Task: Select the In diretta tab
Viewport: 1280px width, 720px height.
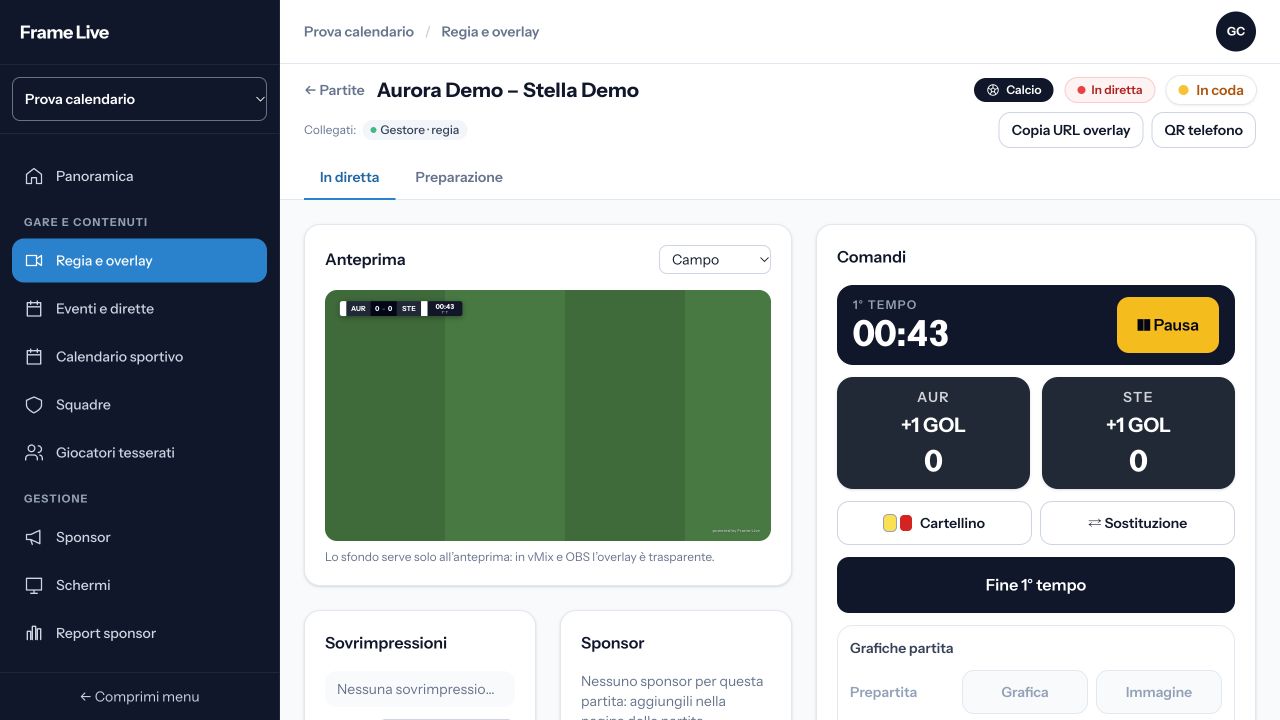Action: [349, 178]
